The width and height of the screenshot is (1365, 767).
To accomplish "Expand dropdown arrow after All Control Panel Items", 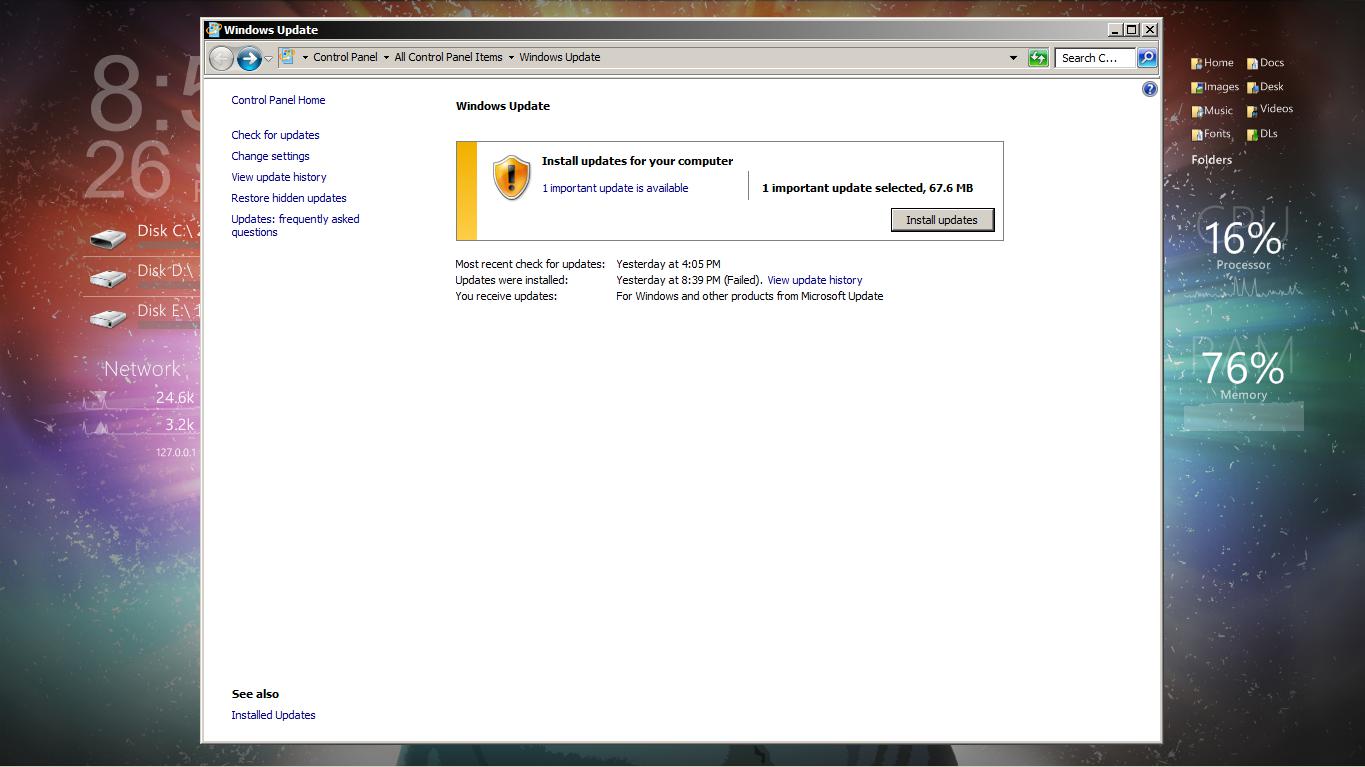I will click(x=511, y=58).
